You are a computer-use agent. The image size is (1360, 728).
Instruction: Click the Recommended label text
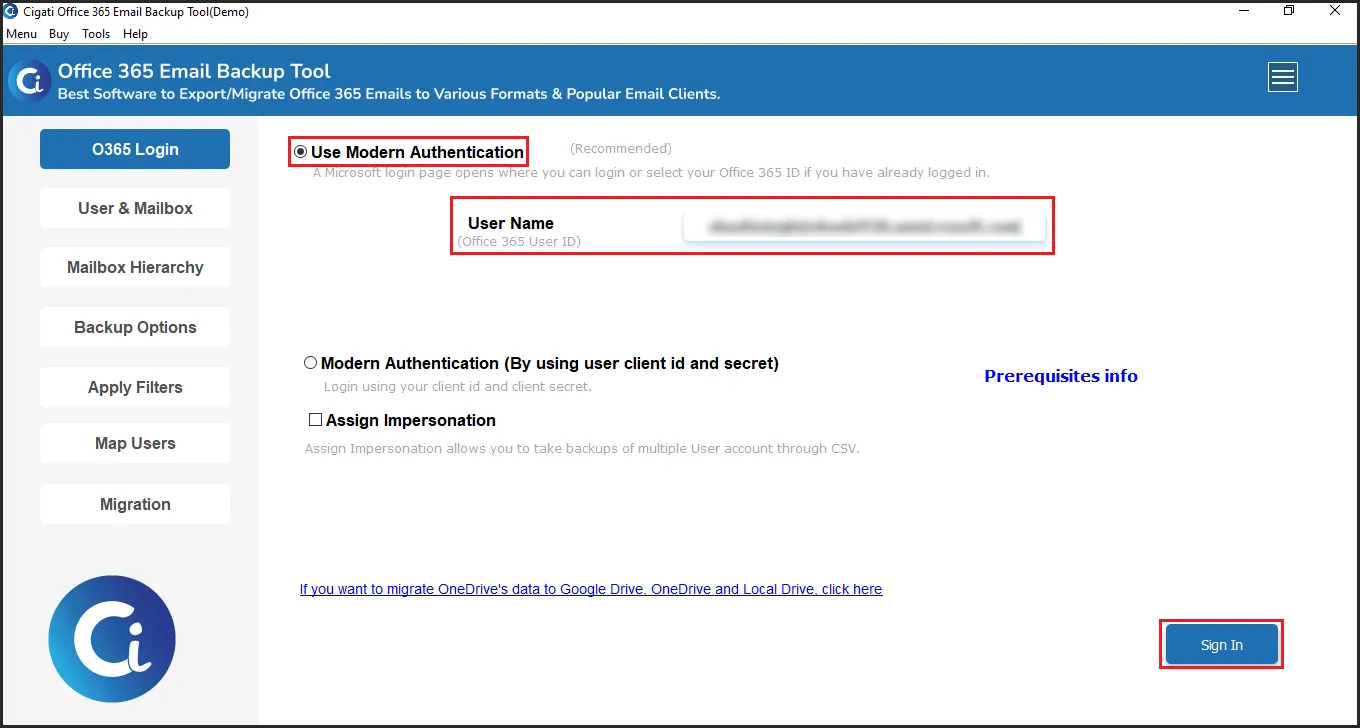pos(621,148)
